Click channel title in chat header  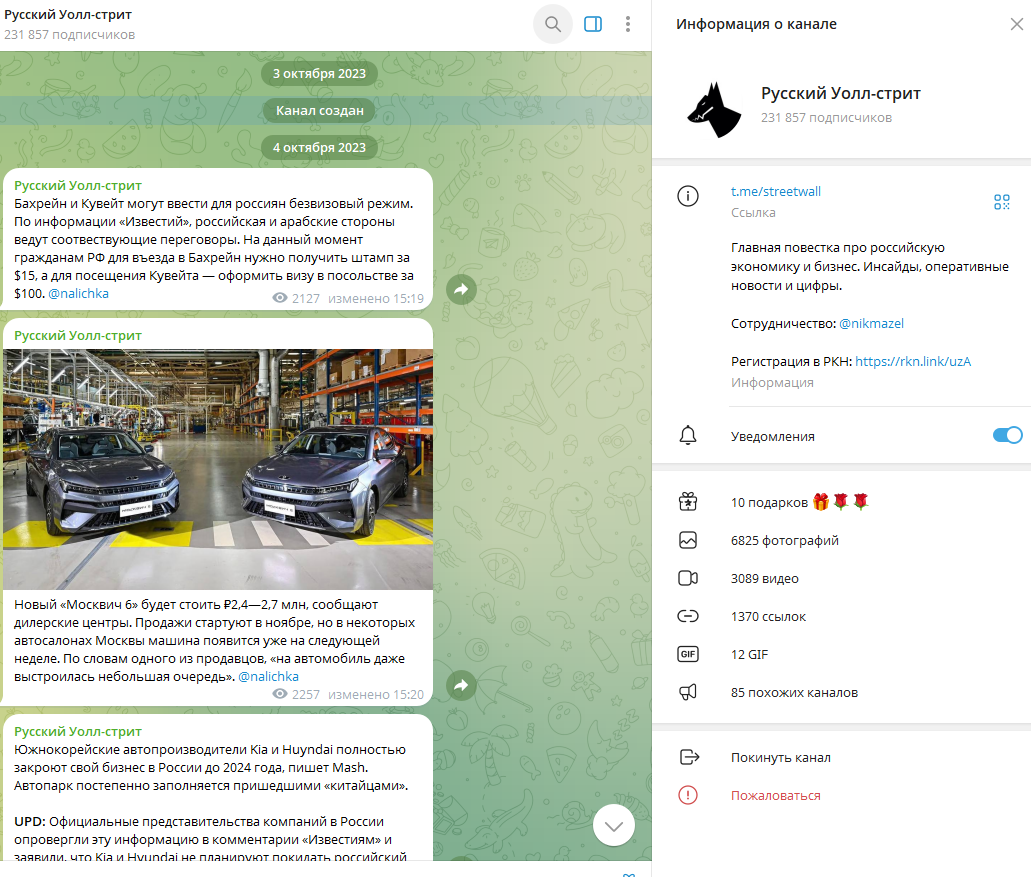pos(68,14)
